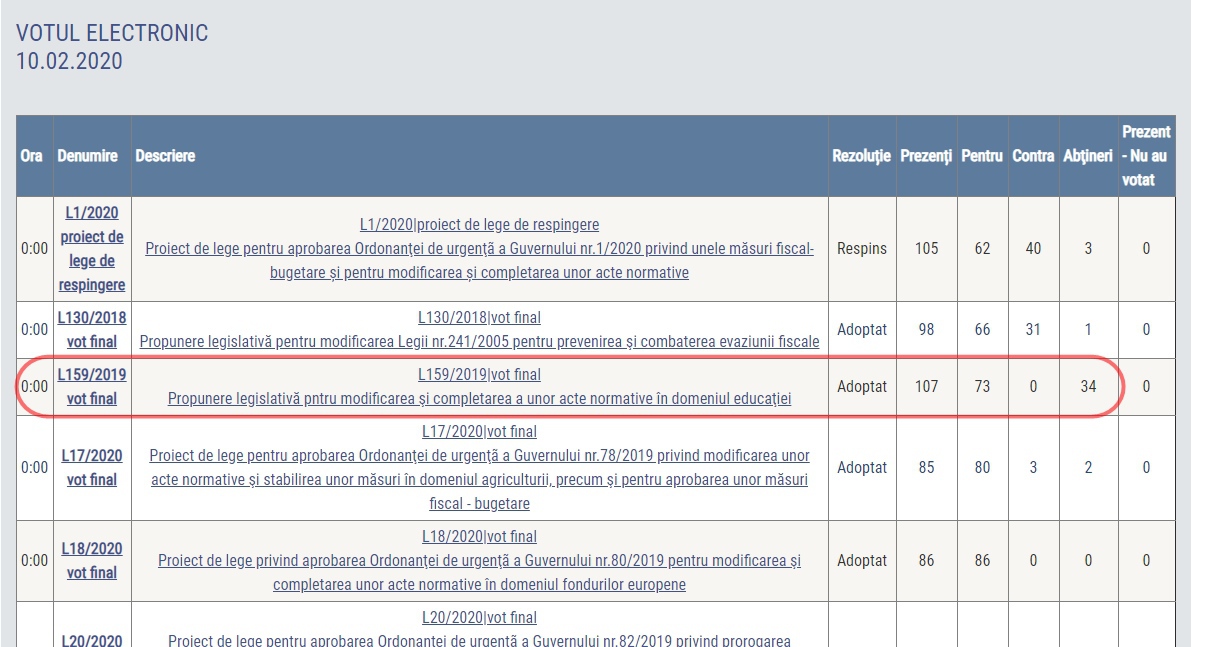The height and width of the screenshot is (647, 1207).
Task: Click the Respins resolution cell for L1/2020
Action: [x=862, y=249]
